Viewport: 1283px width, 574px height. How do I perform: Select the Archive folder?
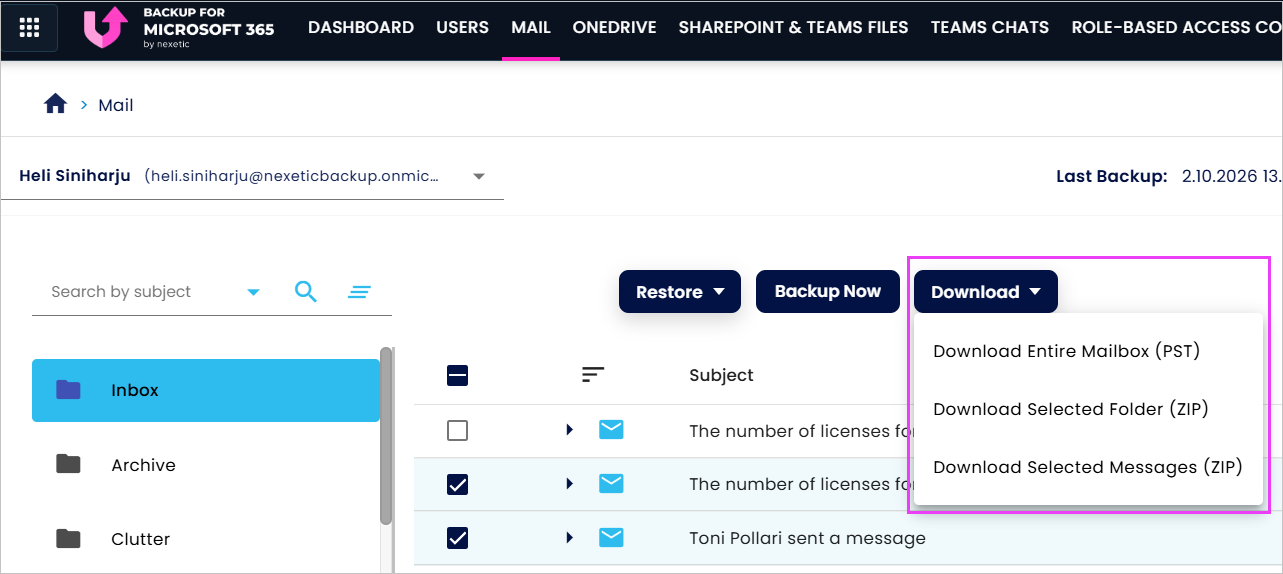tap(206, 465)
